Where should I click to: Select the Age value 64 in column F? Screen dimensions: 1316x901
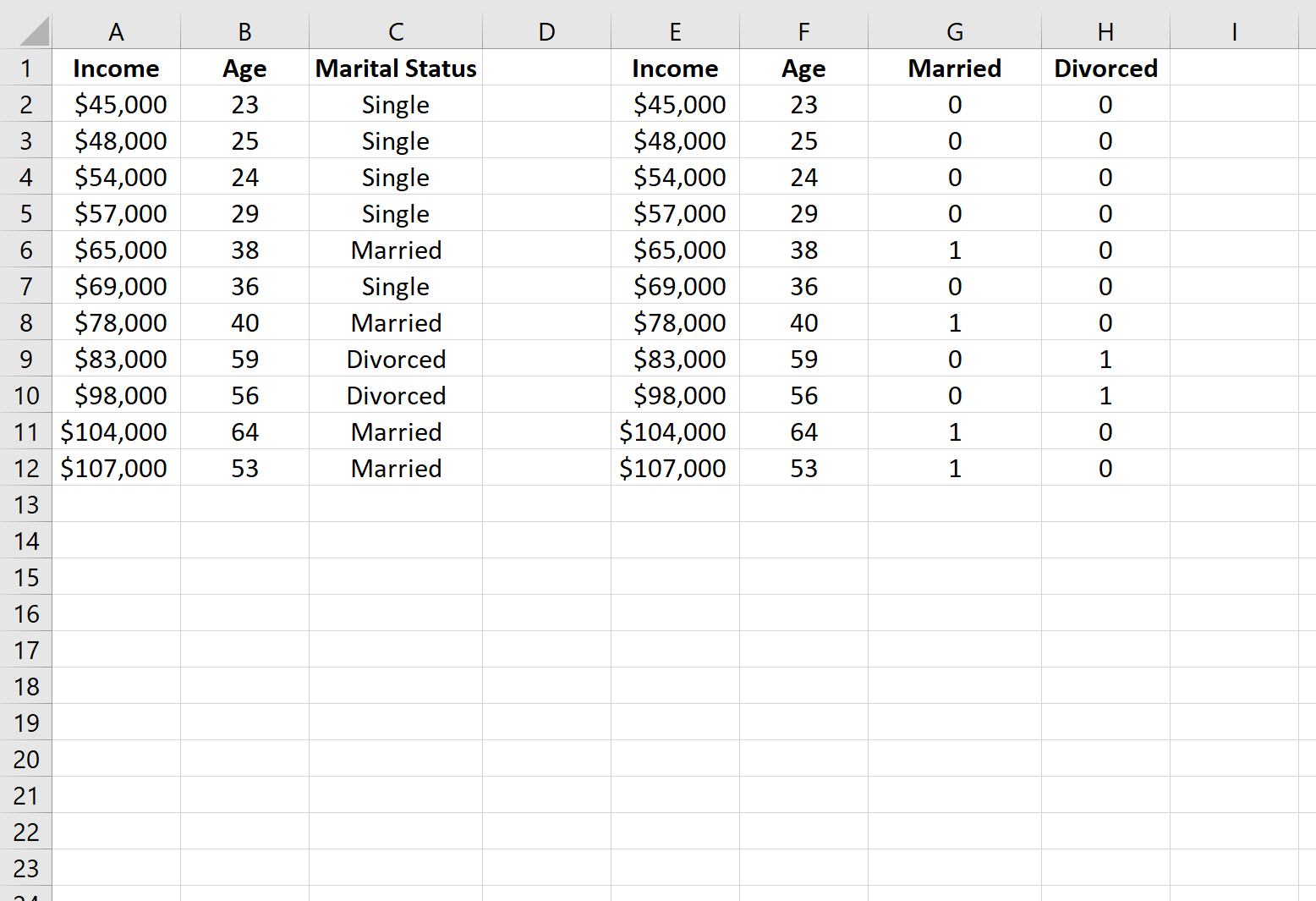pyautogui.click(x=803, y=431)
